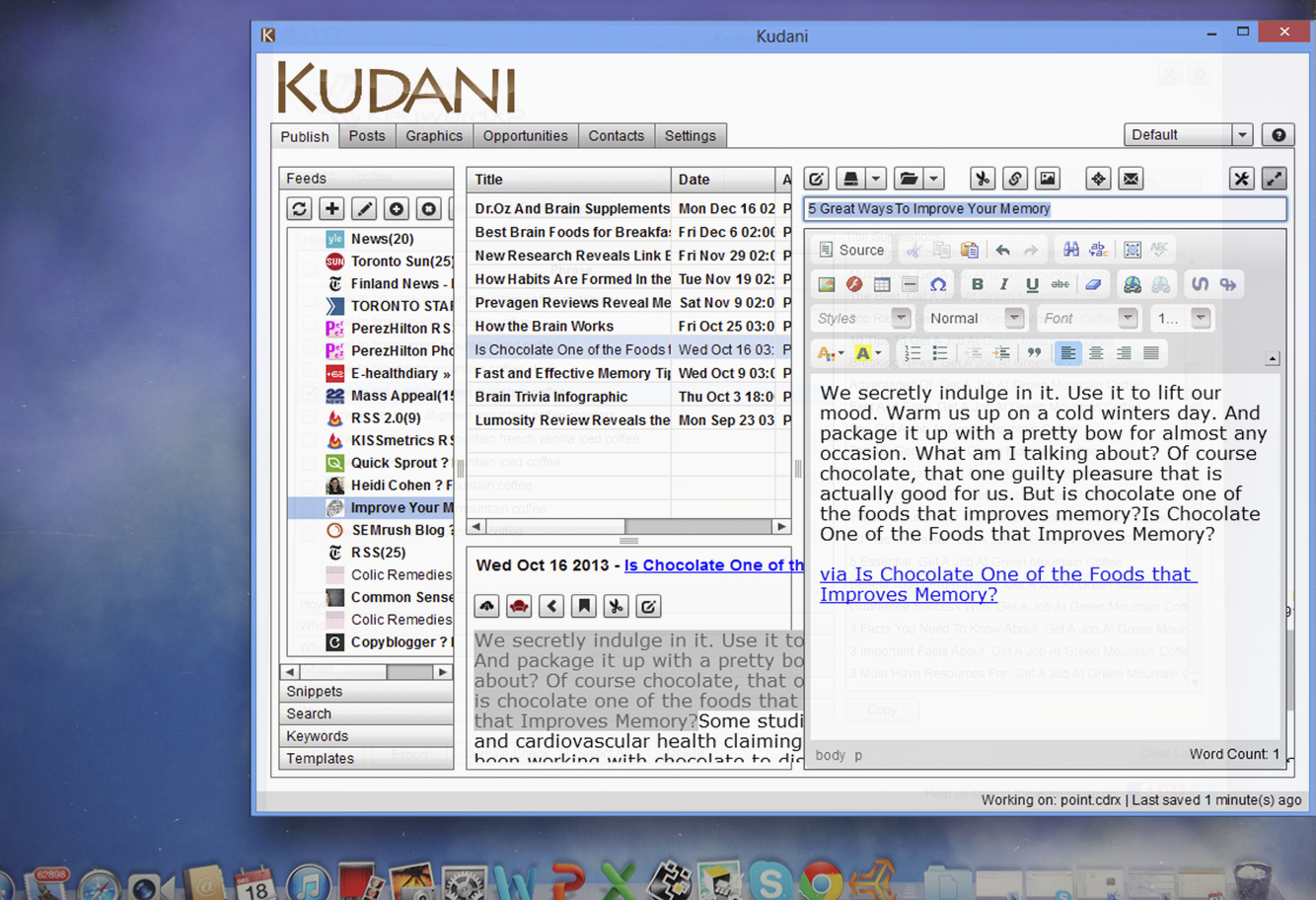Viewport: 1316px width, 900px height.
Task: Expand the Keywords section
Action: (x=366, y=736)
